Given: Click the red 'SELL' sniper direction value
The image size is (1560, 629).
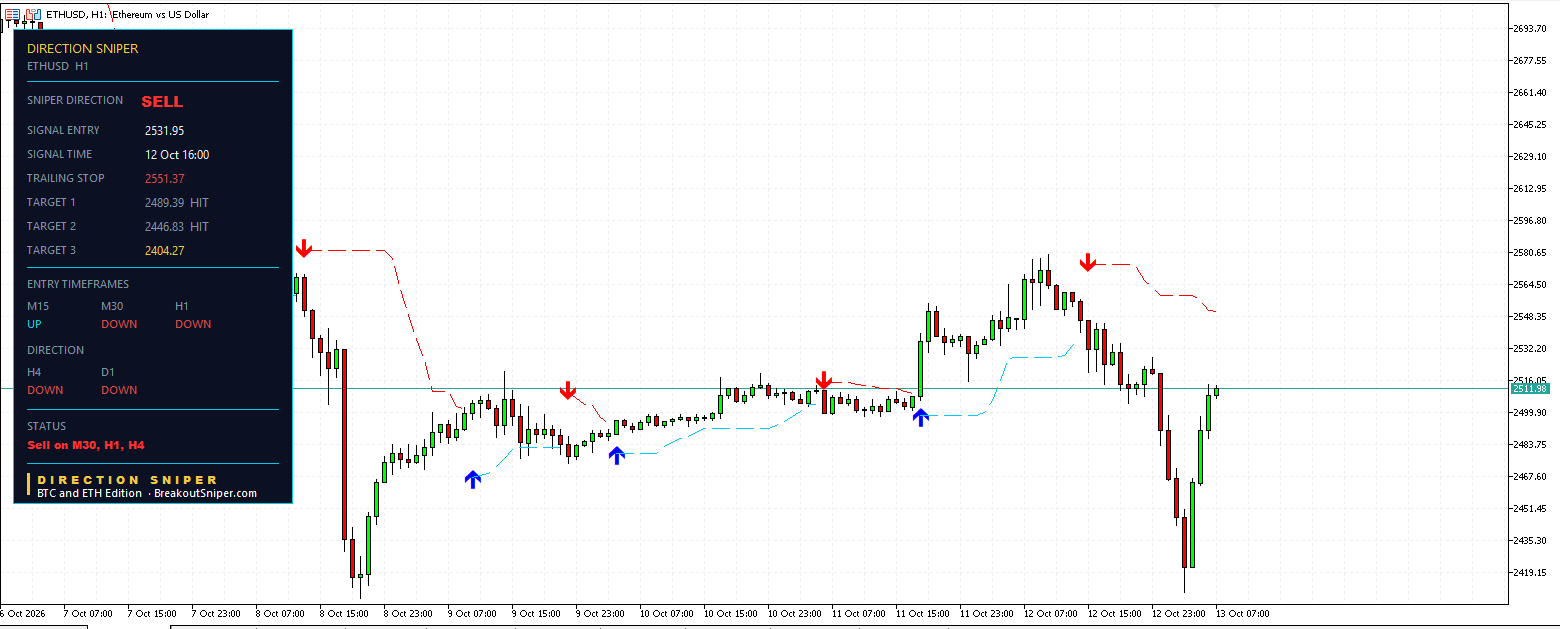Looking at the screenshot, I should (x=162, y=102).
